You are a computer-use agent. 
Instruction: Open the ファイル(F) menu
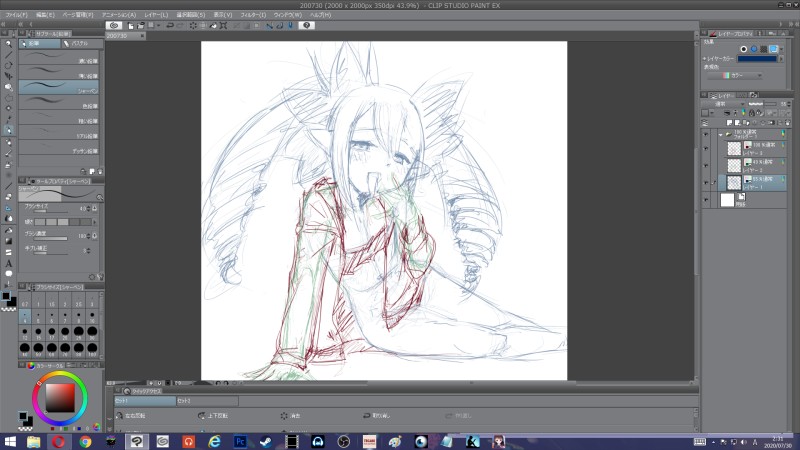[x=16, y=15]
